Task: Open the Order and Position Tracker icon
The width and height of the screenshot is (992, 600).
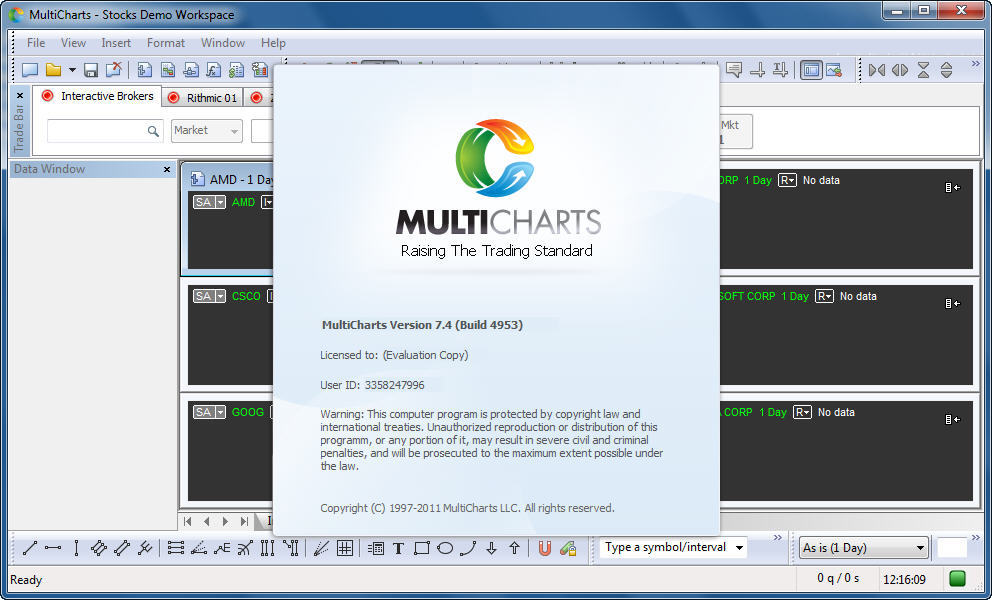Action: pyautogui.click(x=237, y=70)
